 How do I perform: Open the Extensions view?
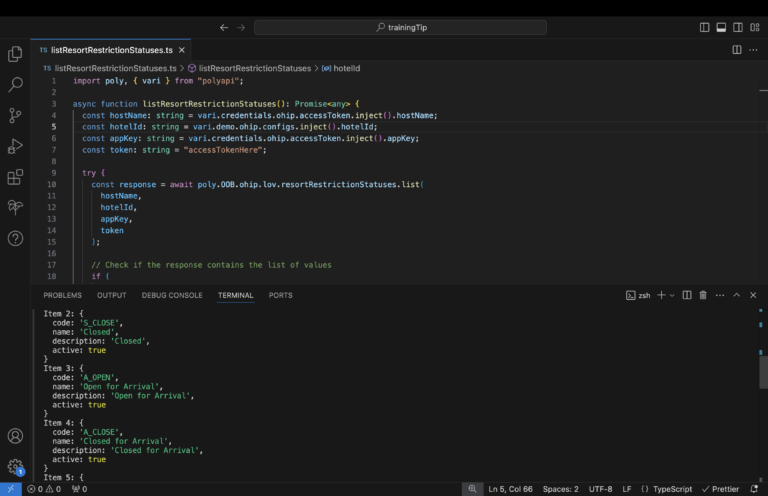pyautogui.click(x=15, y=177)
